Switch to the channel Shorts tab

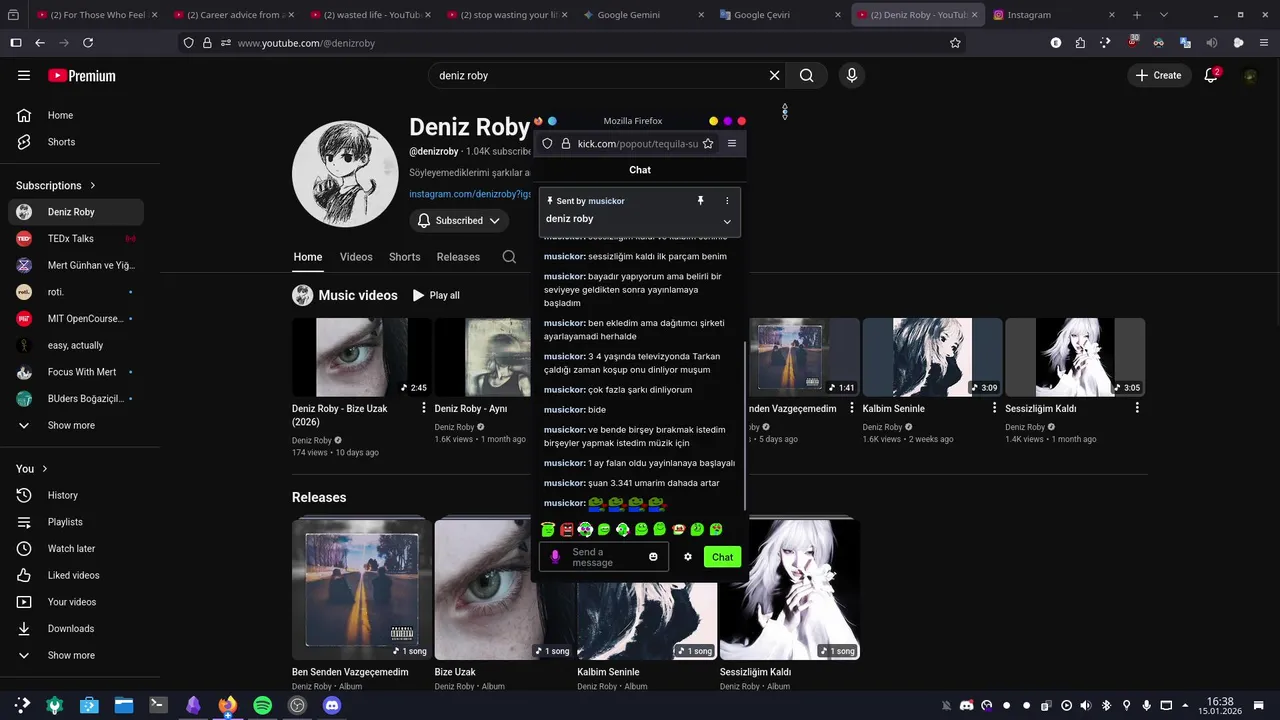(x=404, y=257)
